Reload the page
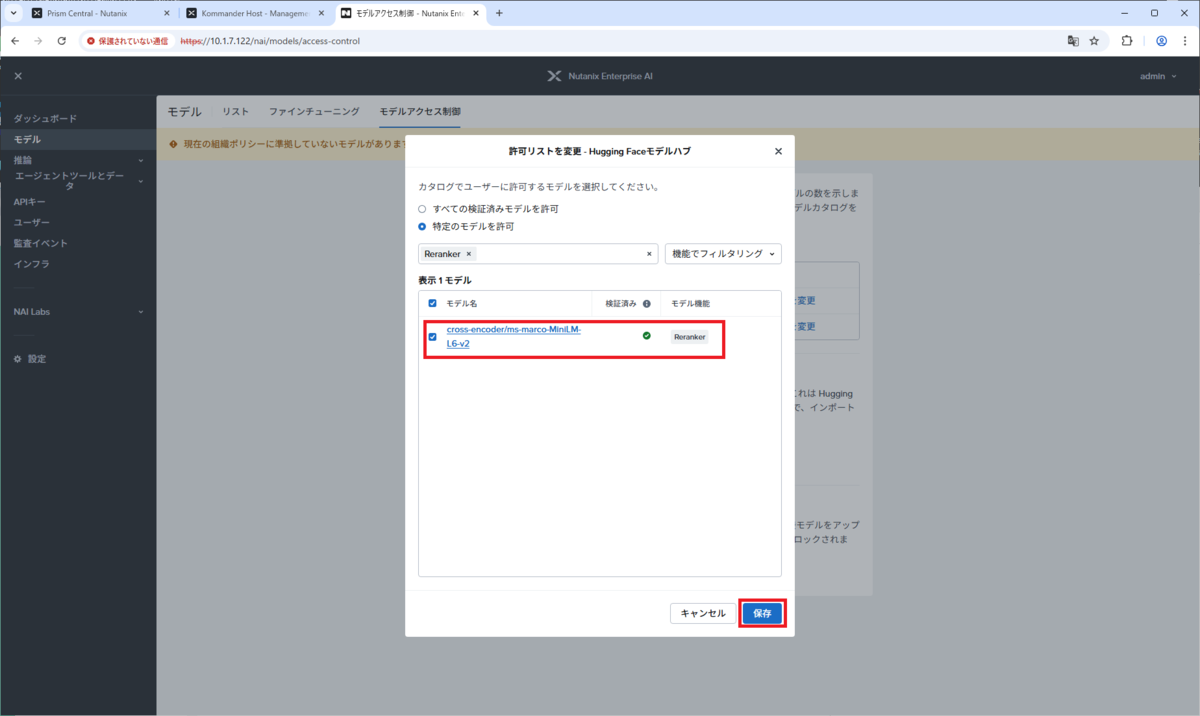 61,41
